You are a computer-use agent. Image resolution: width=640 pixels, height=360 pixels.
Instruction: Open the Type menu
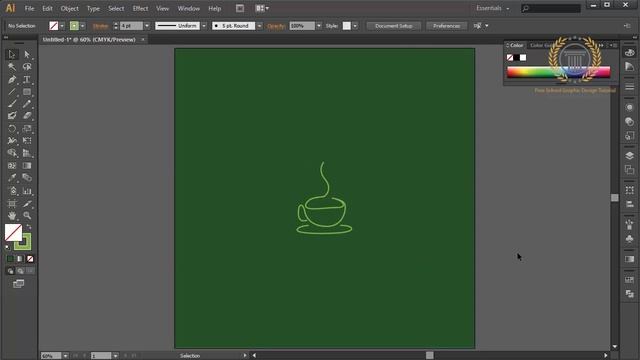[x=93, y=8]
